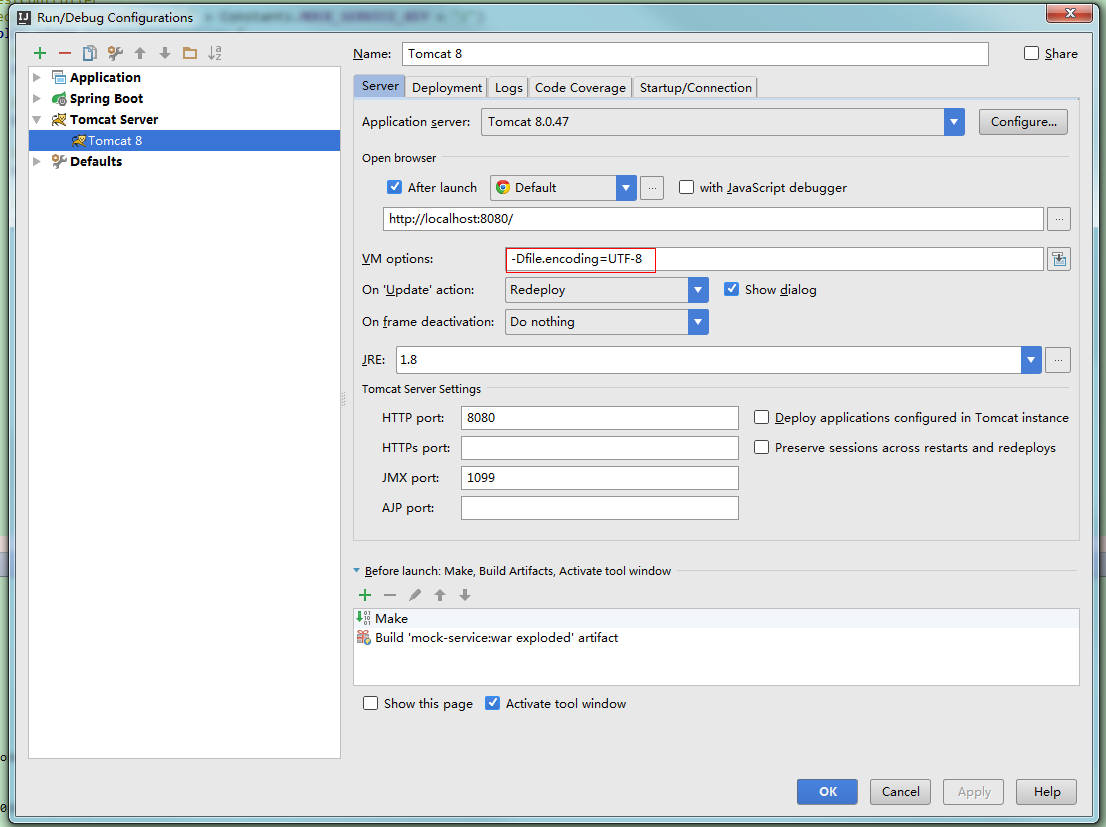The width and height of the screenshot is (1106, 827).
Task: Check Show this page checkbox
Action: click(370, 704)
